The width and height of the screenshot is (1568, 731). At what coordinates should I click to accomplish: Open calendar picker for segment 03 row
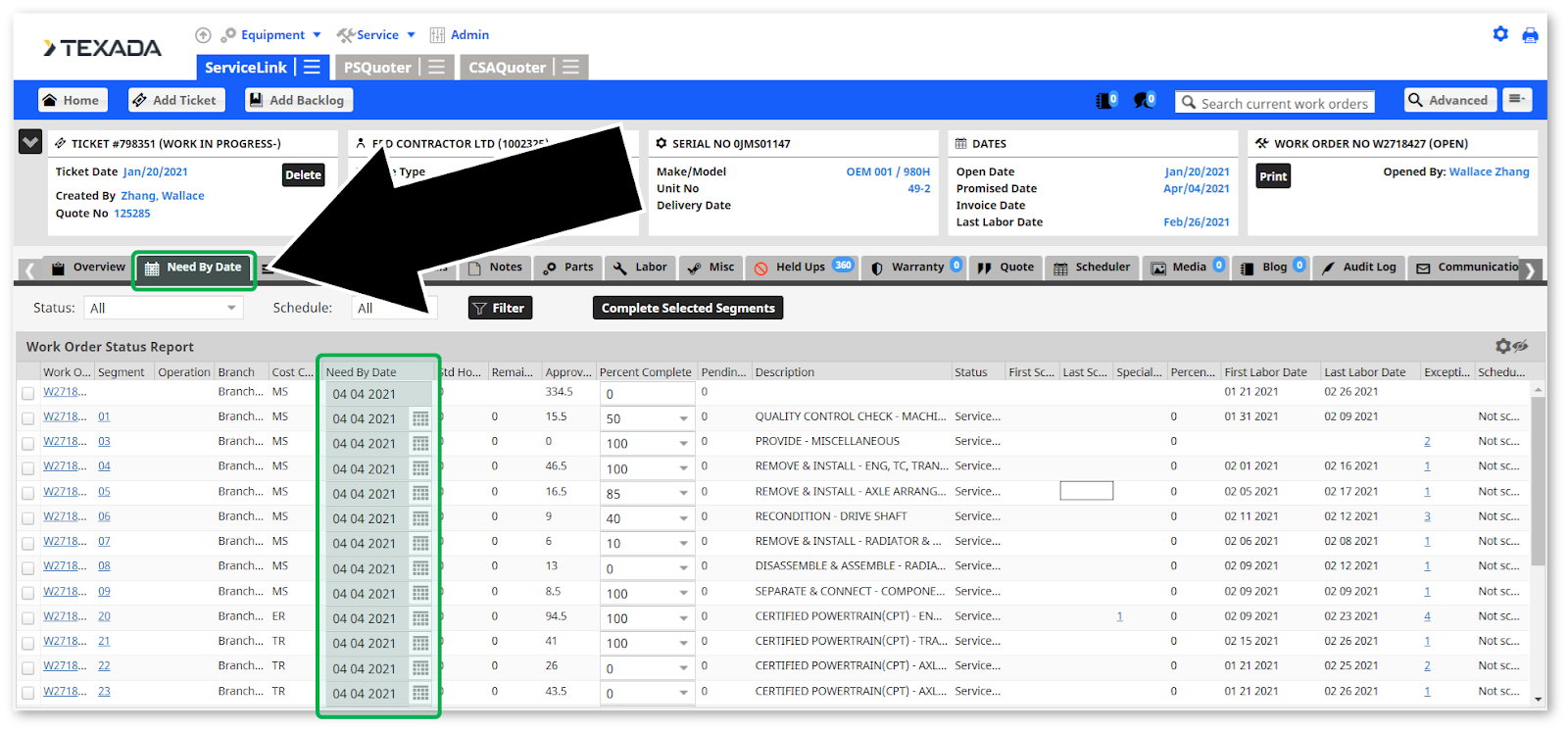pos(420,443)
